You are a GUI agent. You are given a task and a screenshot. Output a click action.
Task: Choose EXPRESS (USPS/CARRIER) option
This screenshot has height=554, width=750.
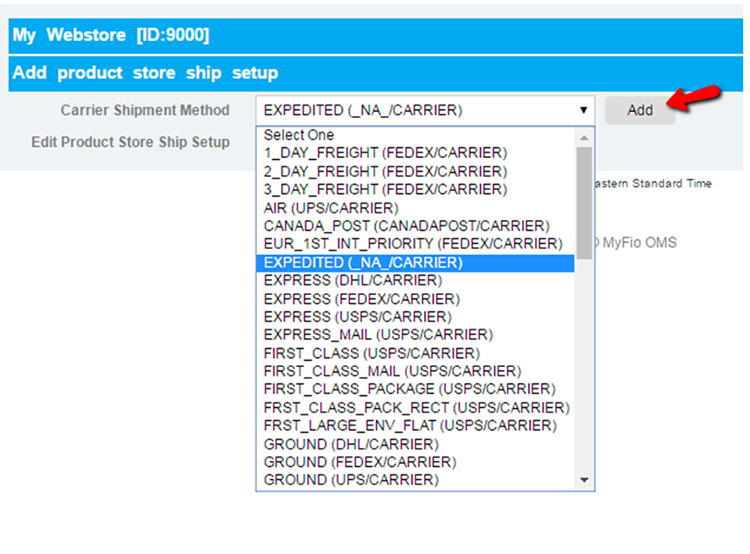point(415,317)
